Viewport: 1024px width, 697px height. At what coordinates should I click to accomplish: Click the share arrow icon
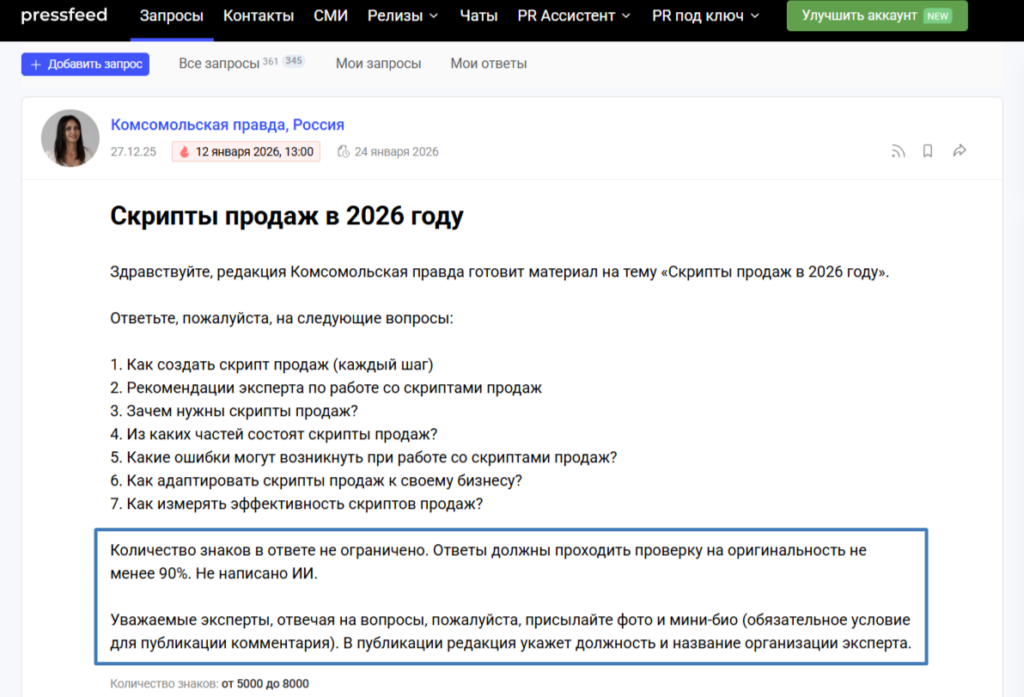[x=958, y=150]
